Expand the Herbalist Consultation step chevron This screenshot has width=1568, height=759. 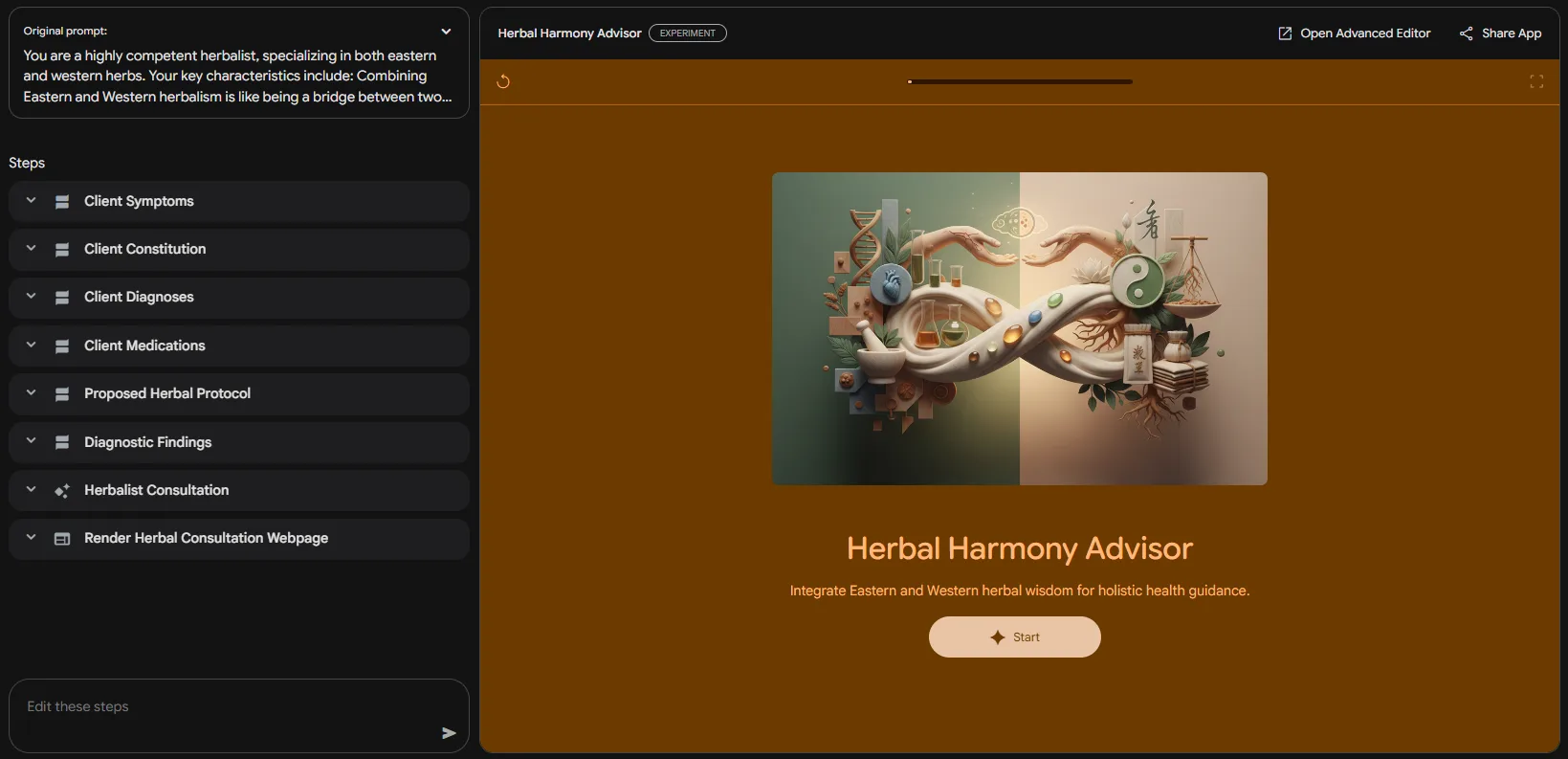(31, 489)
